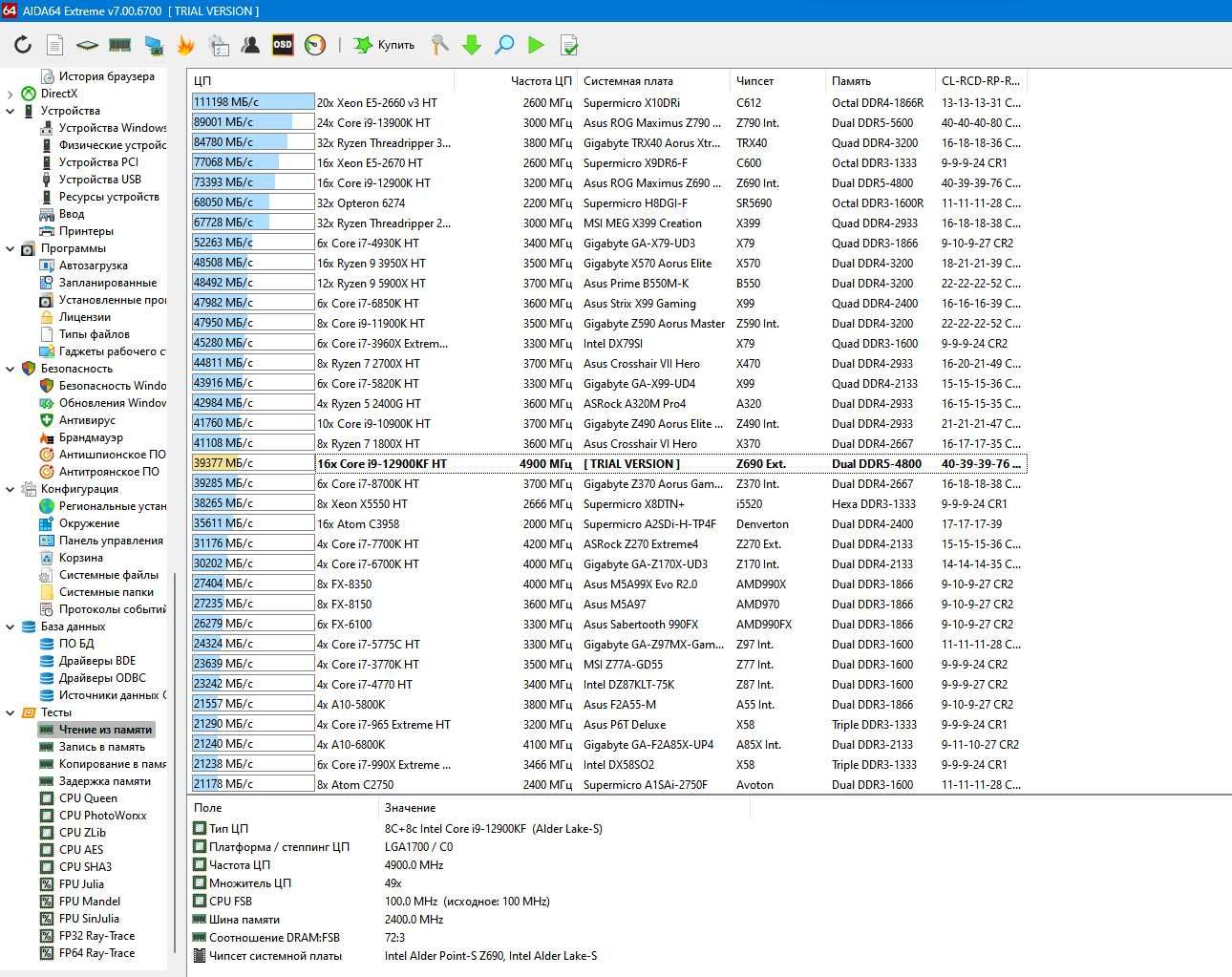Screen dimensions: 1232x977
Task: Open FP64 Ray-Trace benchmark
Action: pyautogui.click(x=96, y=953)
